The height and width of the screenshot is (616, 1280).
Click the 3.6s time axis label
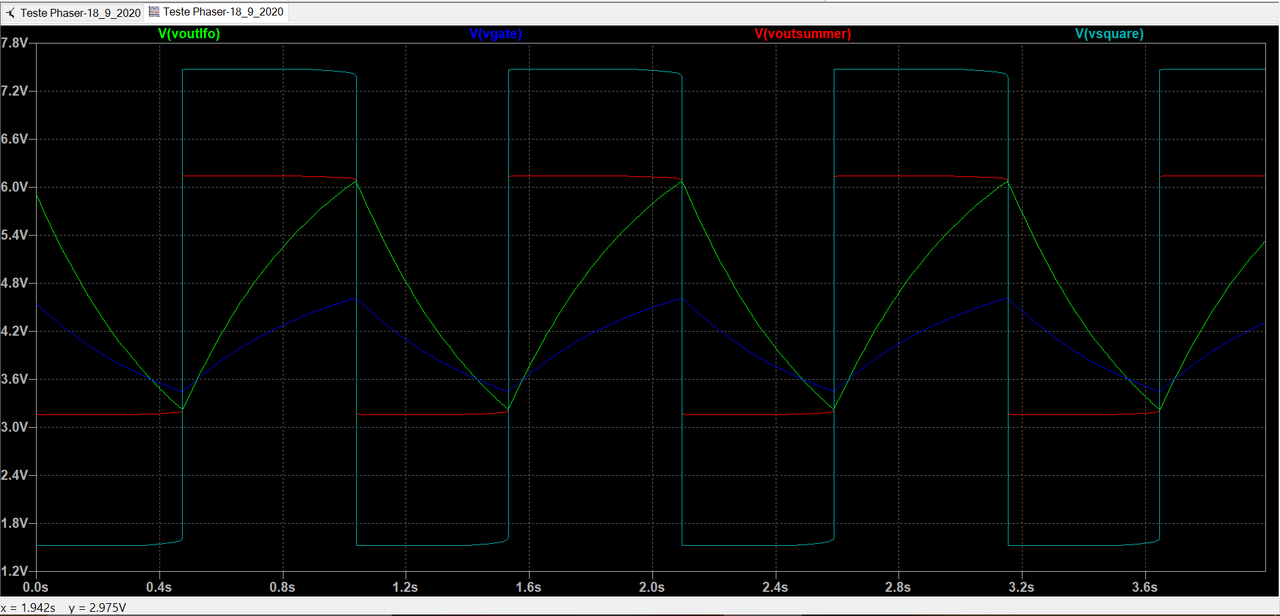1145,586
